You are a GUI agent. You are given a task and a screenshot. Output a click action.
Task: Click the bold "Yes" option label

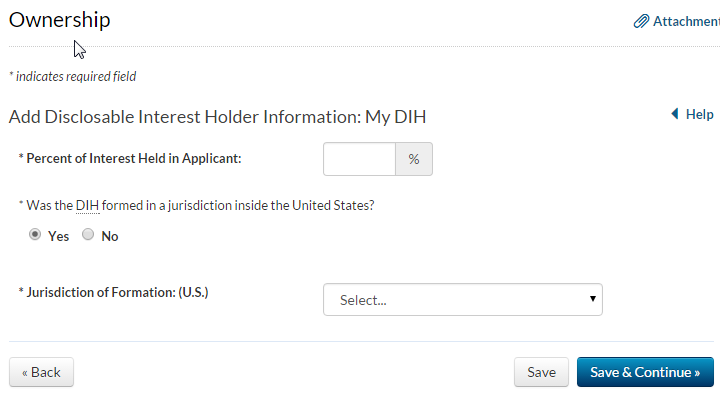(58, 236)
